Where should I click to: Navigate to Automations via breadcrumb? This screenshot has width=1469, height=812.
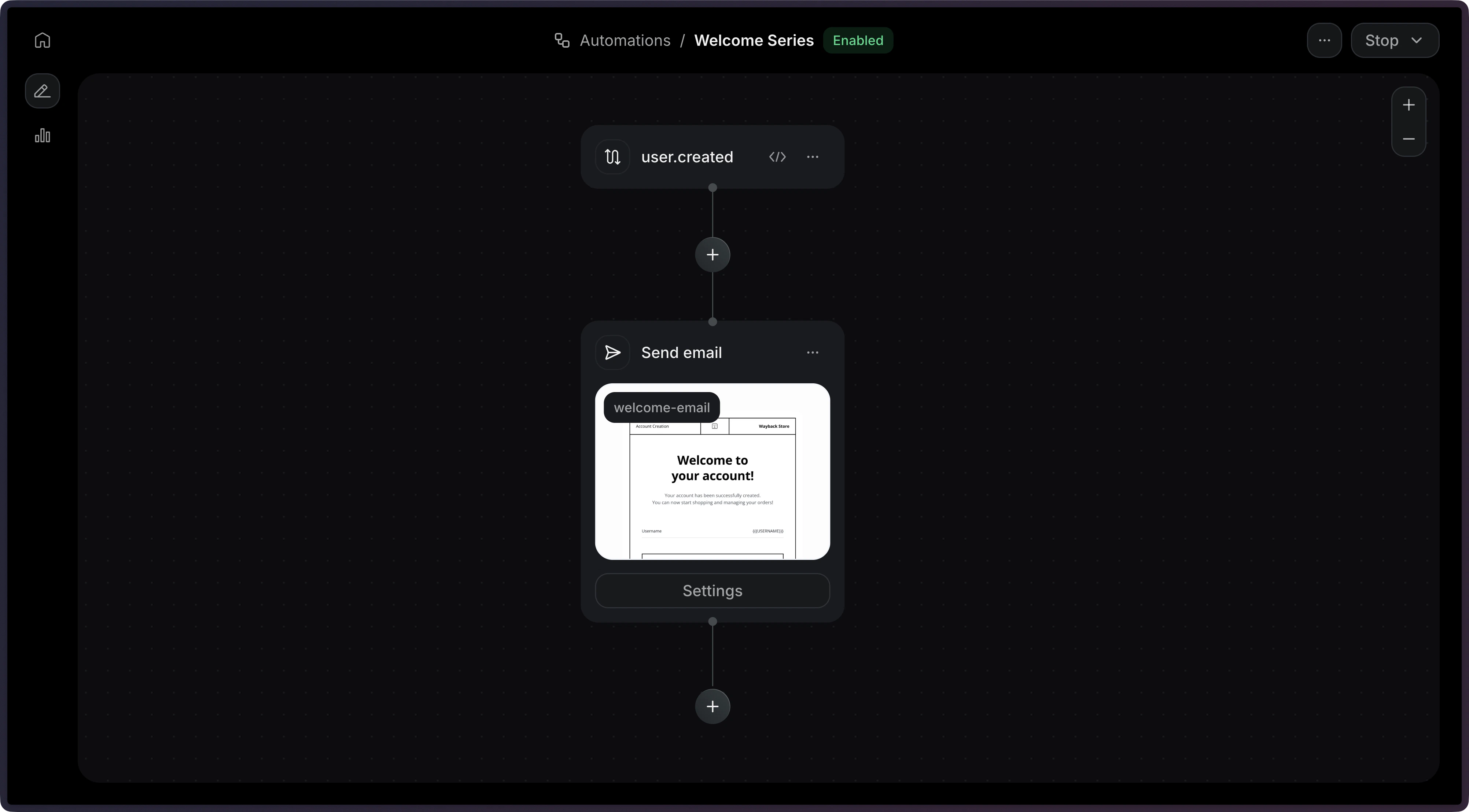[x=625, y=40]
